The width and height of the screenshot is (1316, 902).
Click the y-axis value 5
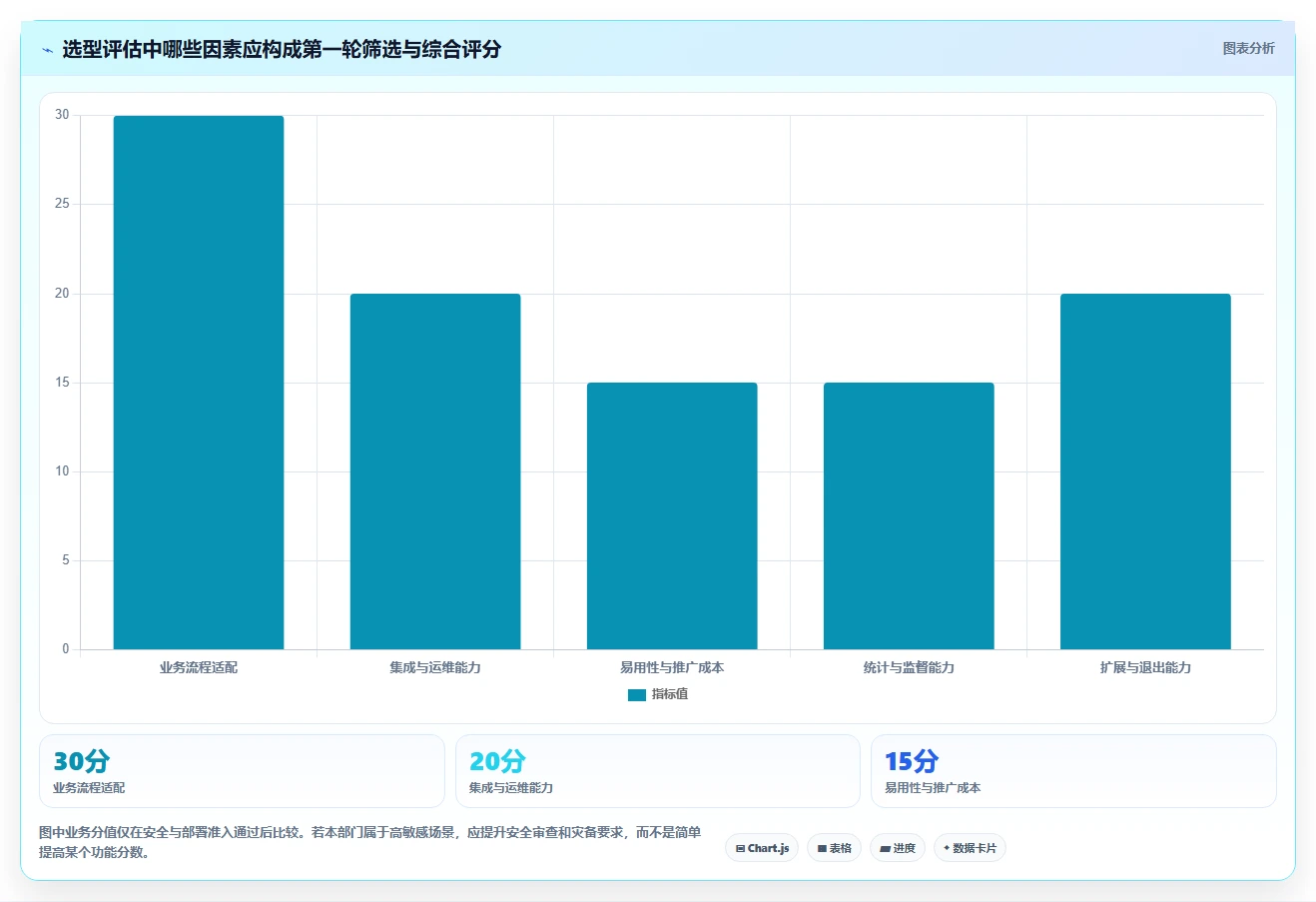(x=66, y=560)
